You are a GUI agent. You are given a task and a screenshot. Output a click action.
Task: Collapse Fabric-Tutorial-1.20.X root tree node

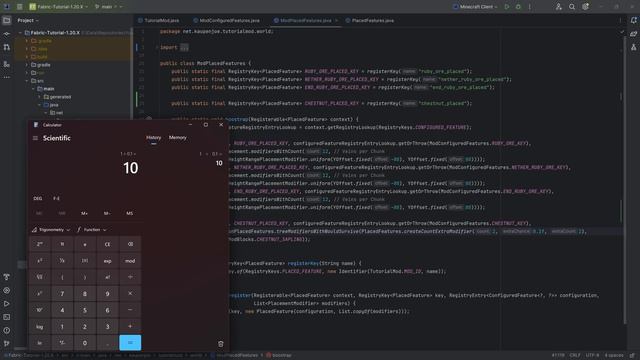point(20,33)
